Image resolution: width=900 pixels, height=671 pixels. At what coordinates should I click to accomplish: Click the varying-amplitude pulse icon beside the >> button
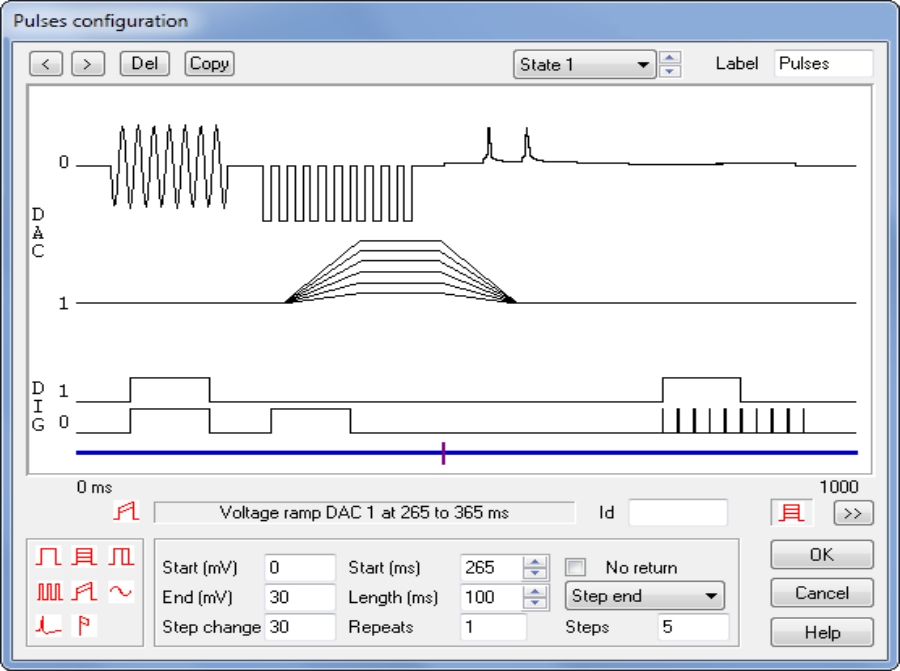tap(792, 513)
